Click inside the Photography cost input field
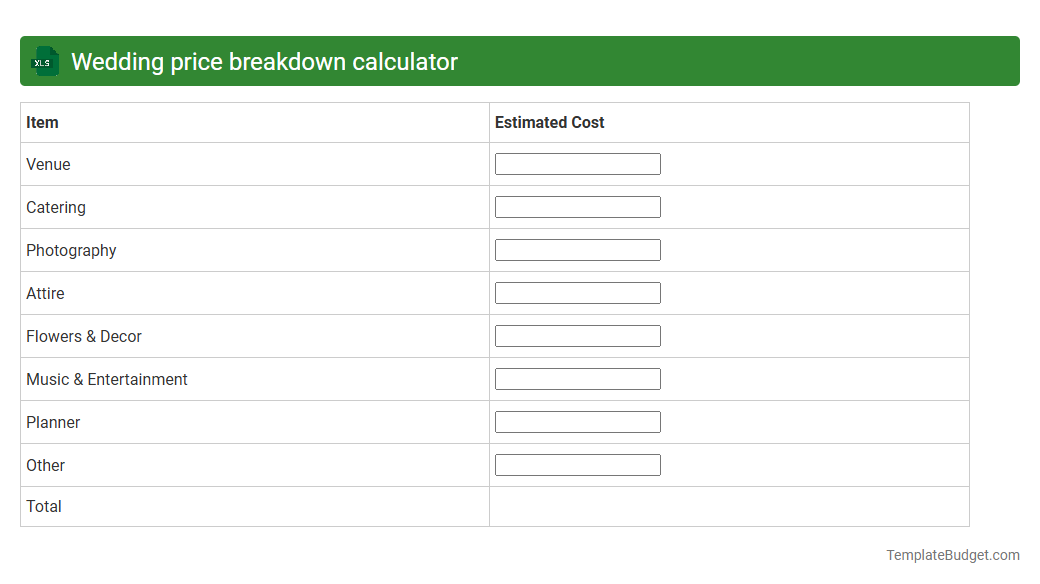The width and height of the screenshot is (1040, 584). click(577, 249)
